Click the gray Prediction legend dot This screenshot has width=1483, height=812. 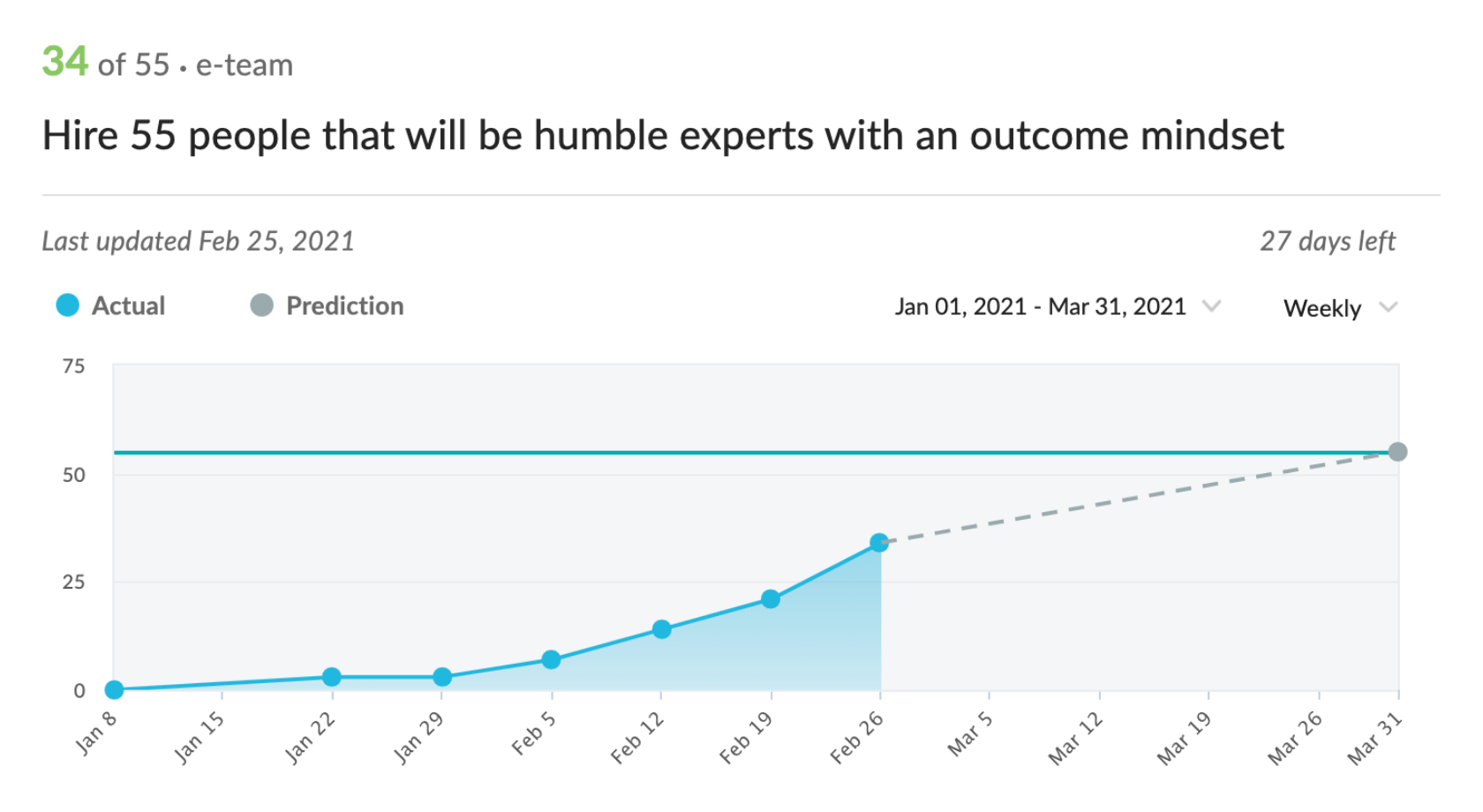tap(263, 306)
